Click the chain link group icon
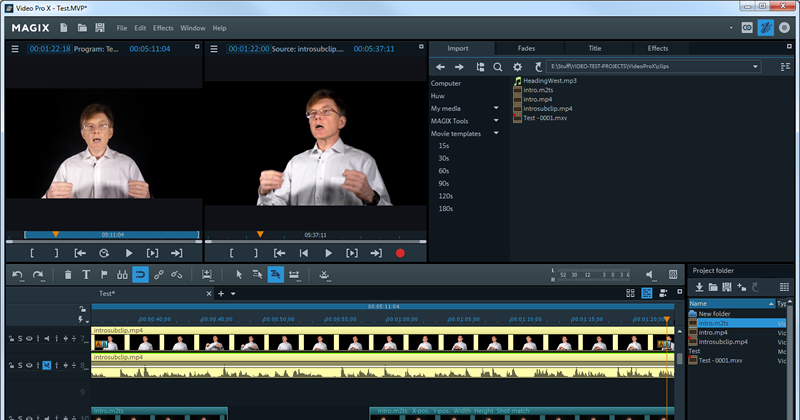The height and width of the screenshot is (420, 800). (x=158, y=274)
